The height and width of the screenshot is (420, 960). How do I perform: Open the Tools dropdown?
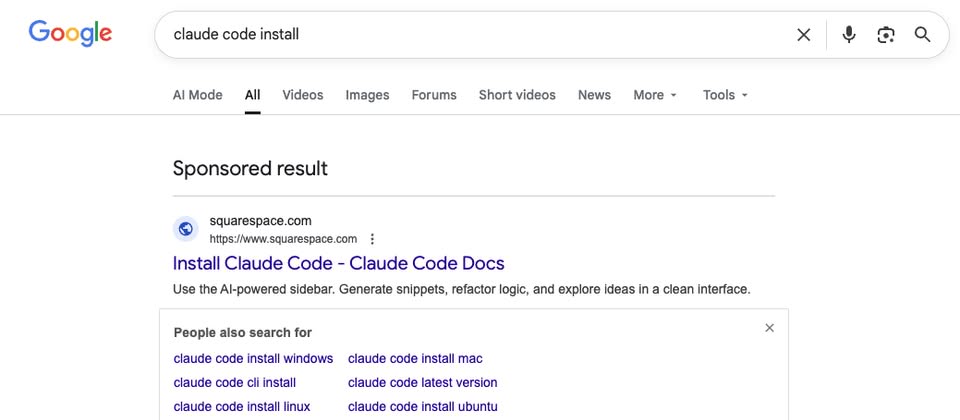[725, 95]
